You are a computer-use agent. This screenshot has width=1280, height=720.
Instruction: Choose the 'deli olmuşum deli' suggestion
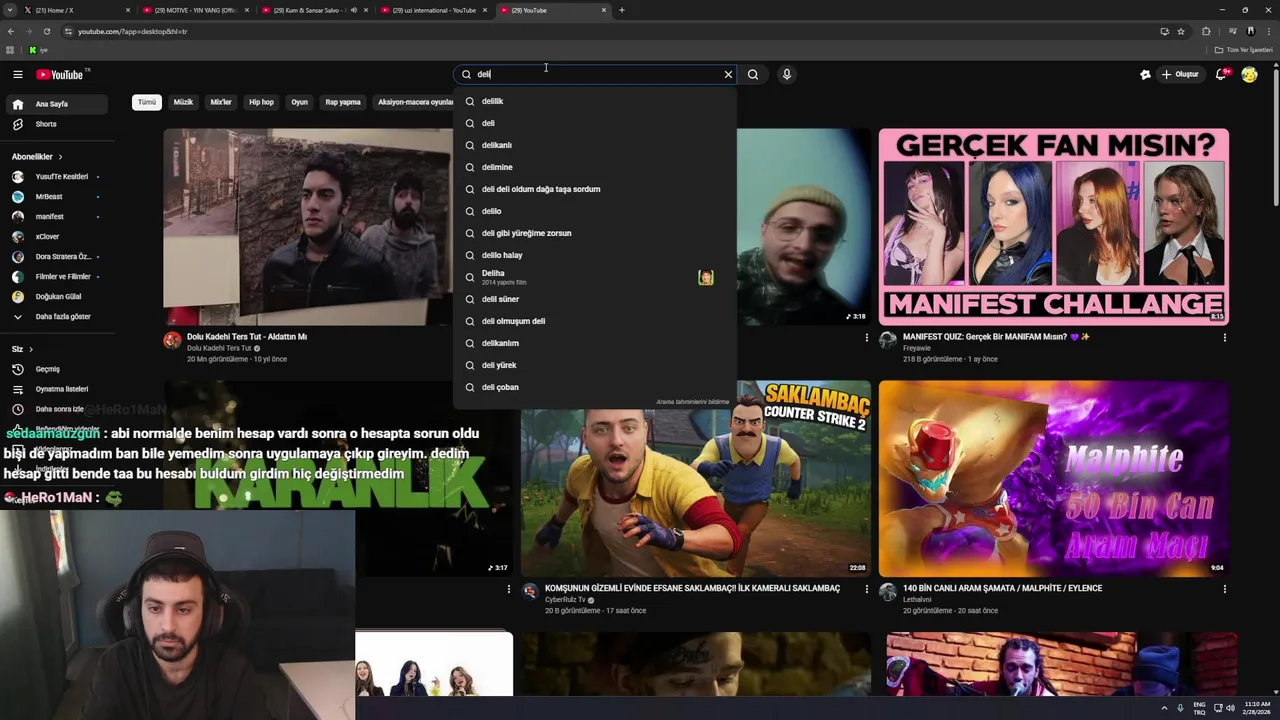point(595,321)
